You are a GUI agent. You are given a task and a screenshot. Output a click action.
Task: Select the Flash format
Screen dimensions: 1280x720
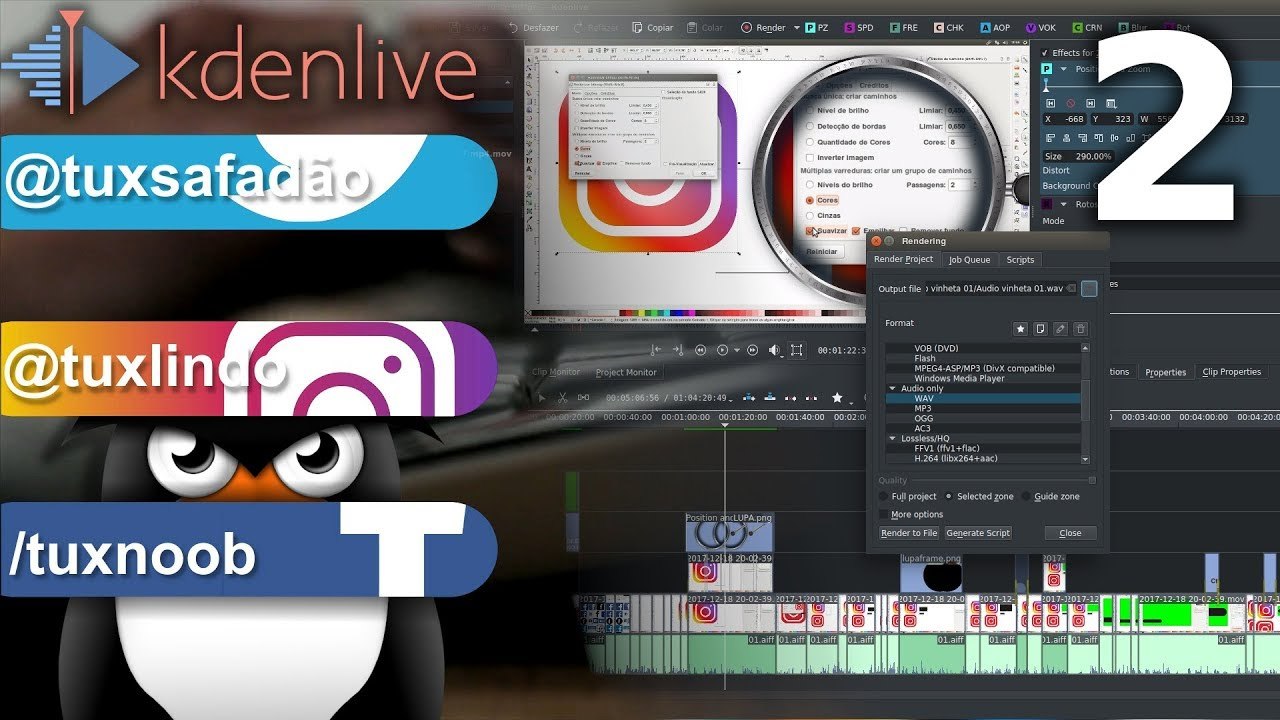(983, 358)
